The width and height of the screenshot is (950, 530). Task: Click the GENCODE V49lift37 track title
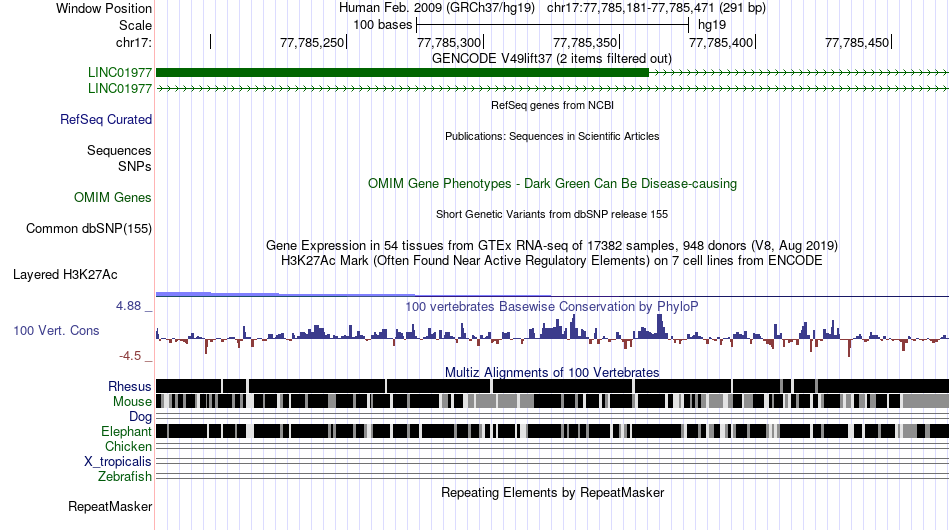tap(551, 59)
